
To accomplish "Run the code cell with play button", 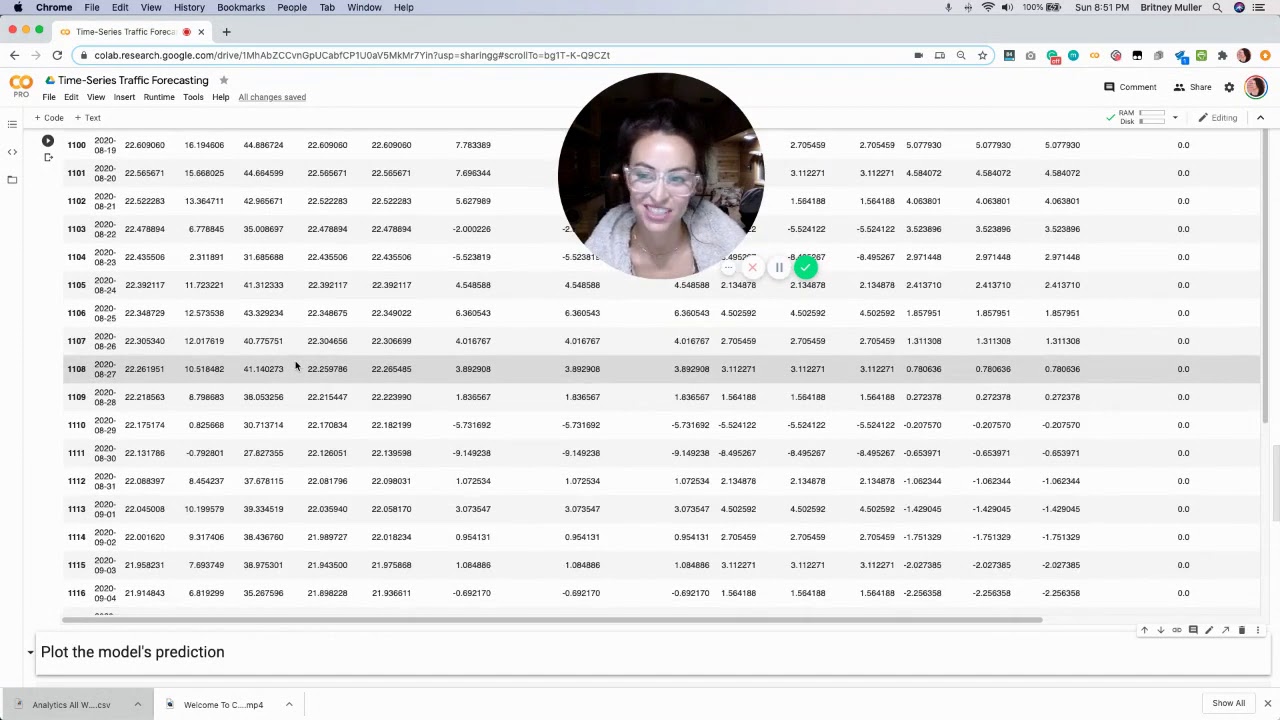I will click(47, 141).
